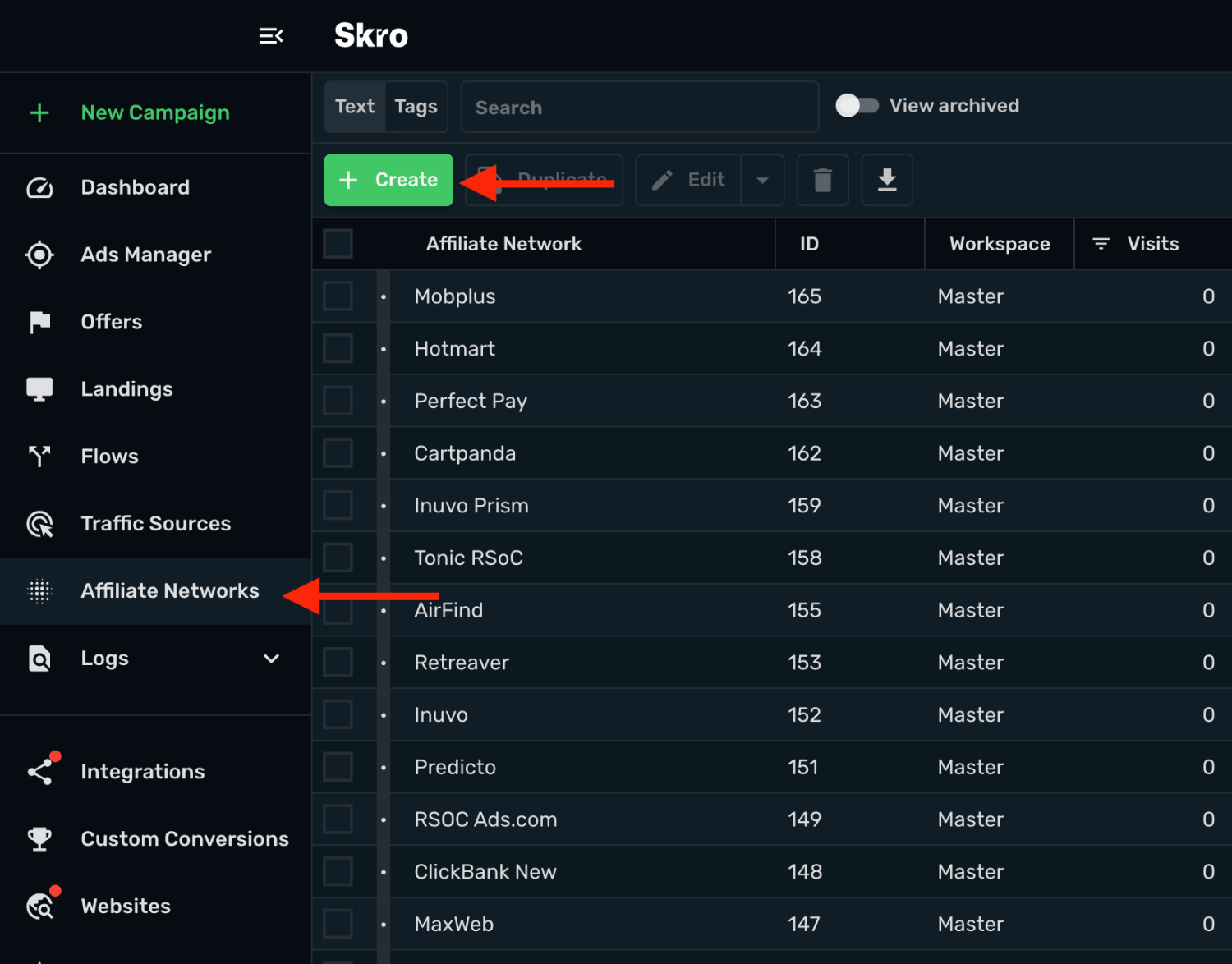Click the Flows branch icon
This screenshot has height=964, width=1232.
tap(39, 457)
